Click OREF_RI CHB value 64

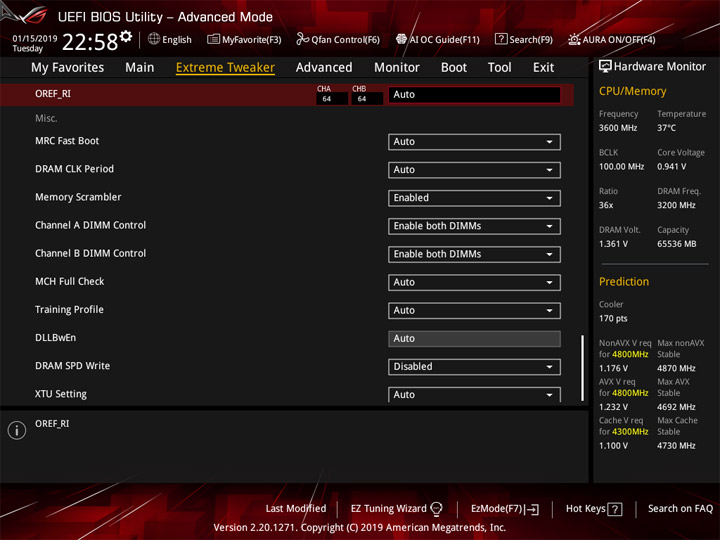click(x=367, y=99)
